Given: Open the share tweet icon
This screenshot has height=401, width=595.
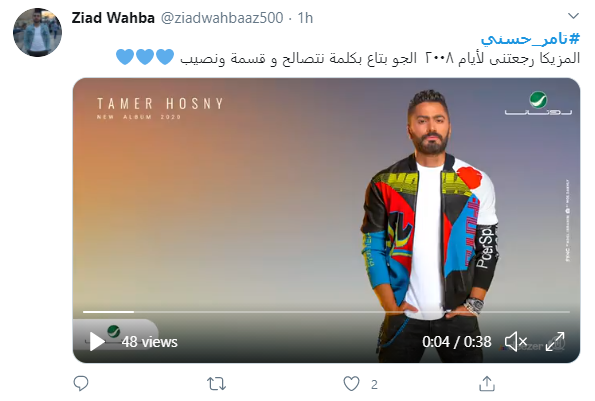Looking at the screenshot, I should click(487, 383).
